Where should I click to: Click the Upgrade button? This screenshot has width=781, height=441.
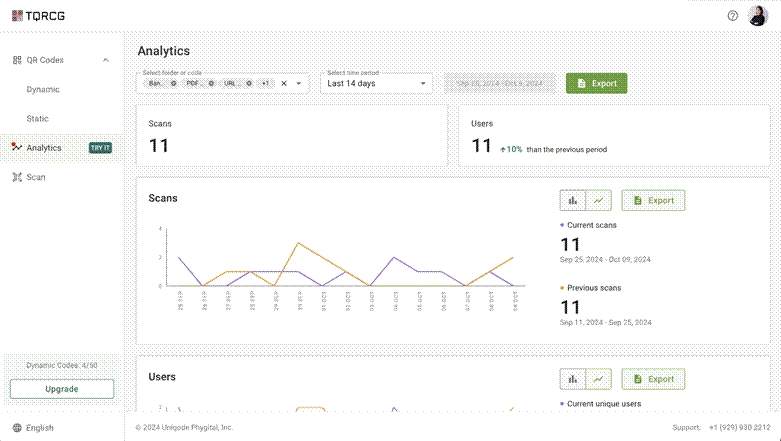(62, 389)
